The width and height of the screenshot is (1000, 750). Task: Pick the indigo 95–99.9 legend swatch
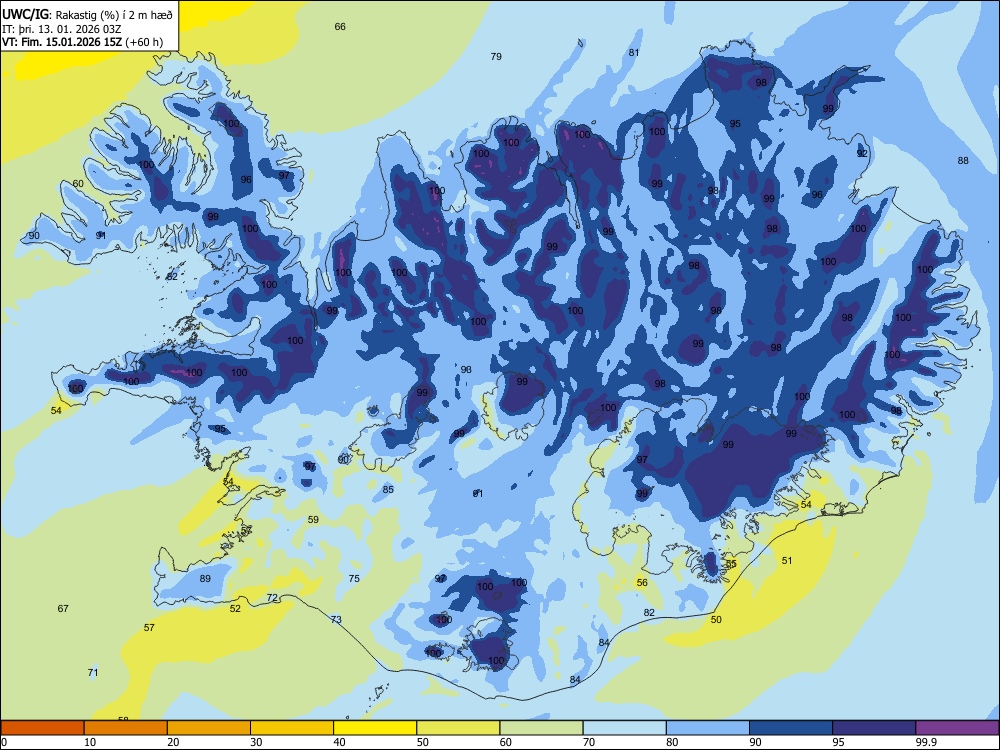874,728
